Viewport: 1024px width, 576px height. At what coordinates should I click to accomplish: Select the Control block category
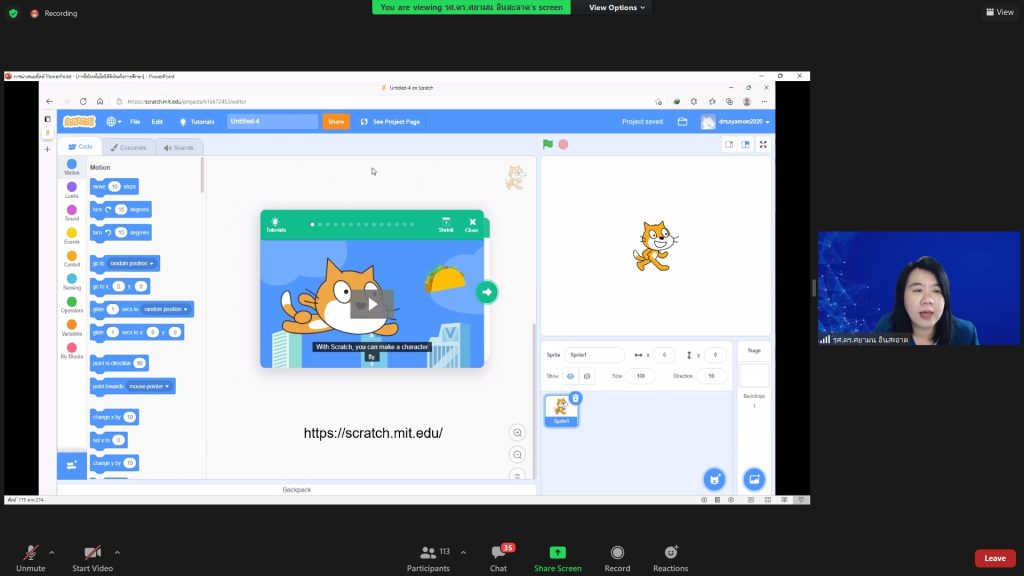(72, 259)
